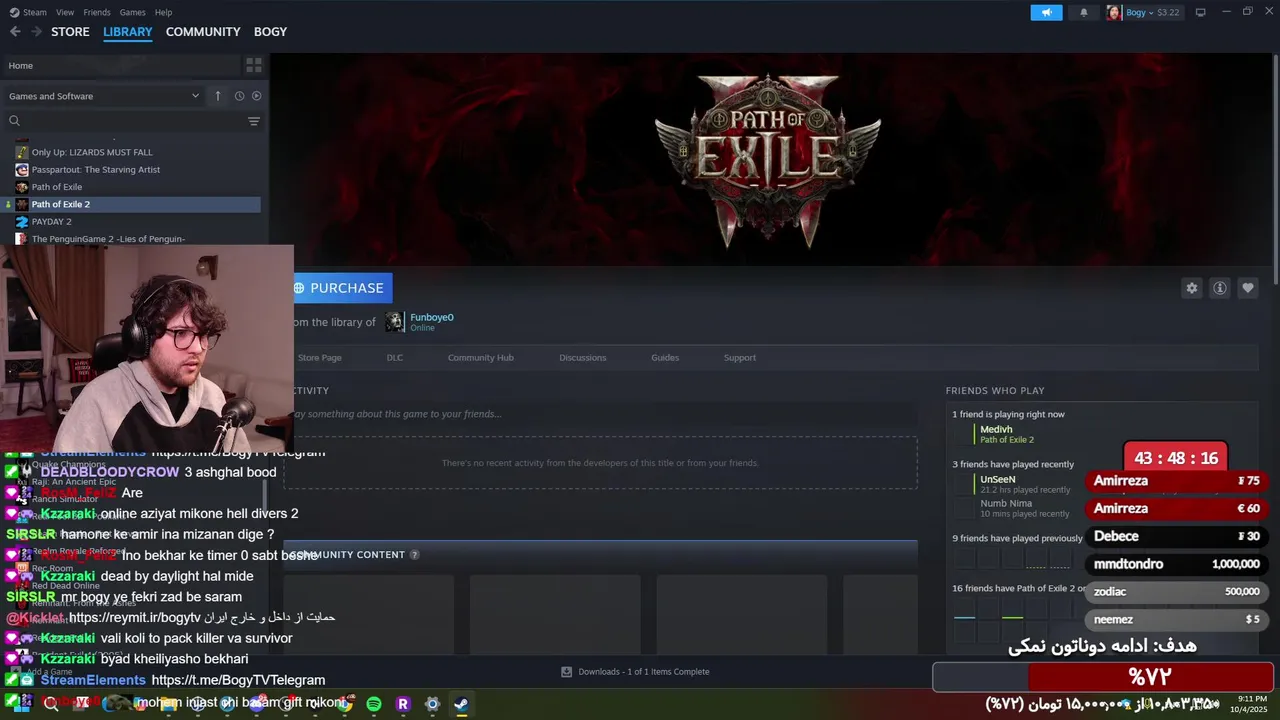Go forward with the right navigation arrow

[x=37, y=32]
